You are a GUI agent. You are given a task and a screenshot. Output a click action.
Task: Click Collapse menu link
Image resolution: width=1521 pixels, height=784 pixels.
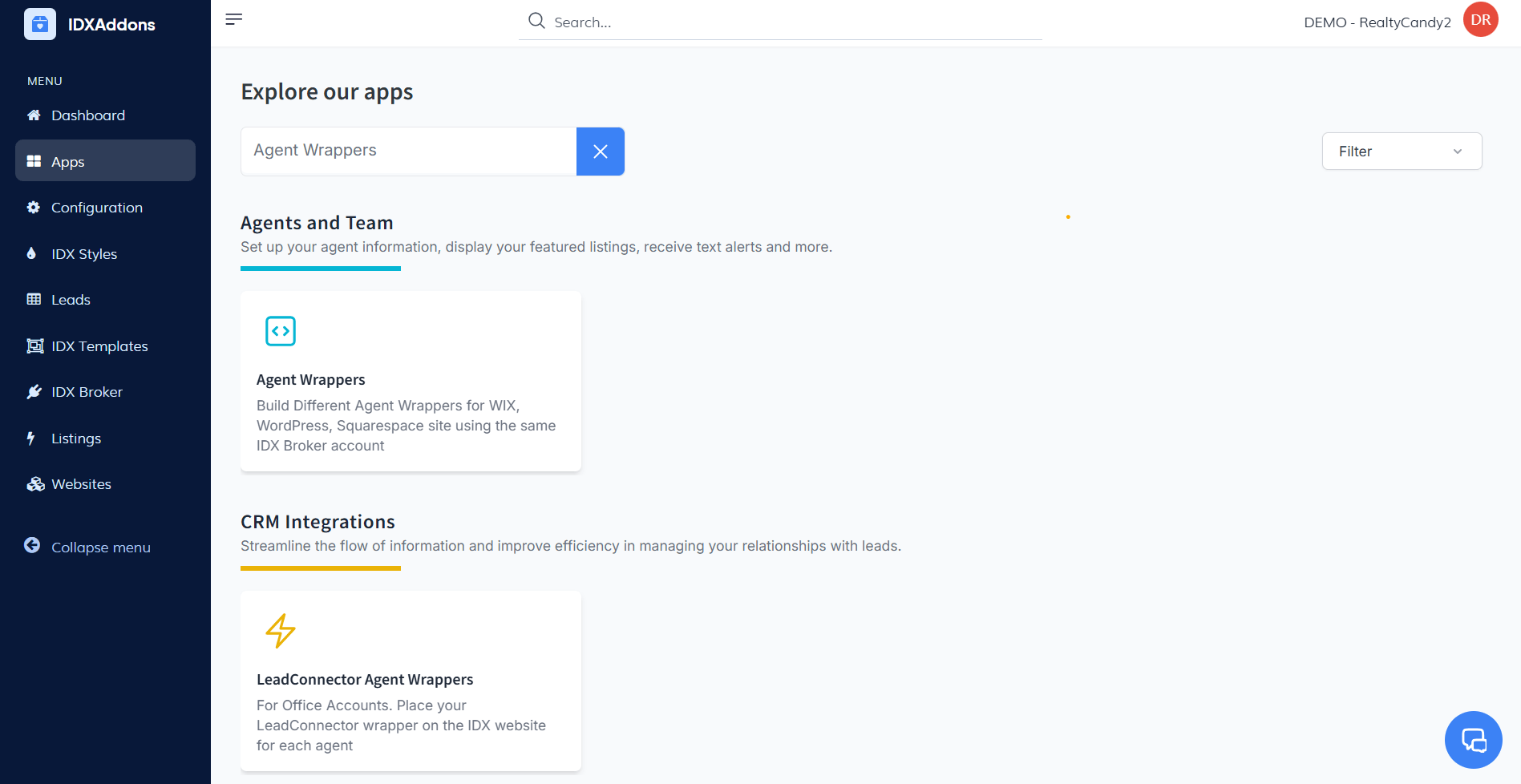coord(101,548)
